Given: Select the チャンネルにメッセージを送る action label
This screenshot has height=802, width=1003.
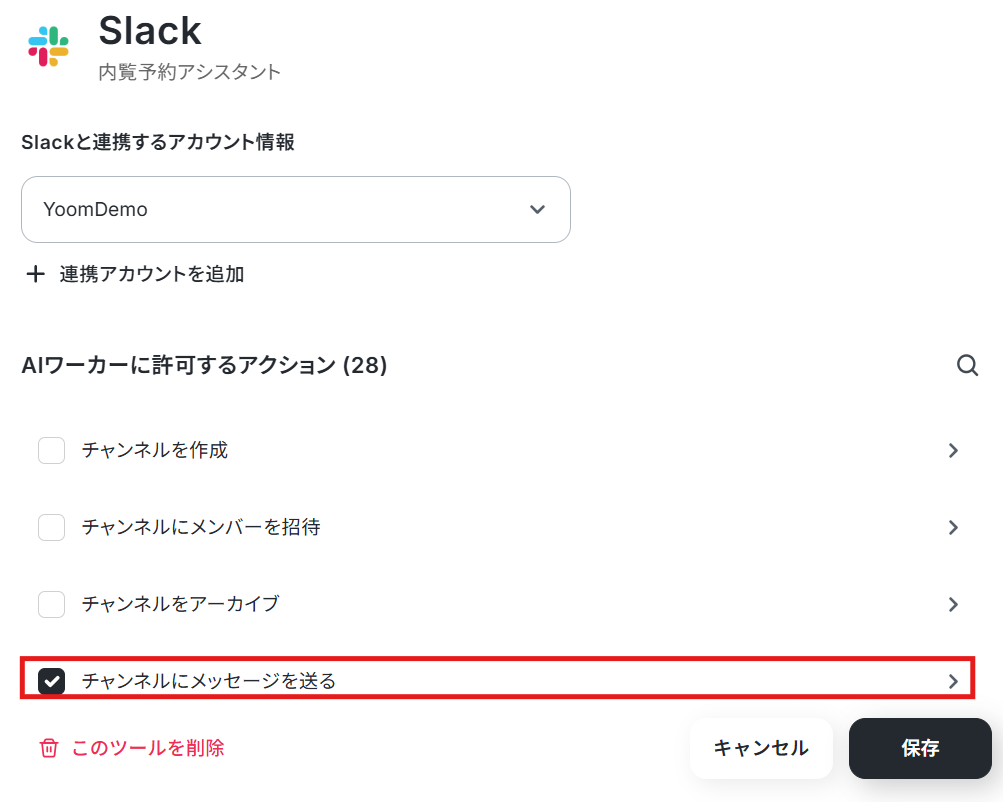Looking at the screenshot, I should (209, 681).
